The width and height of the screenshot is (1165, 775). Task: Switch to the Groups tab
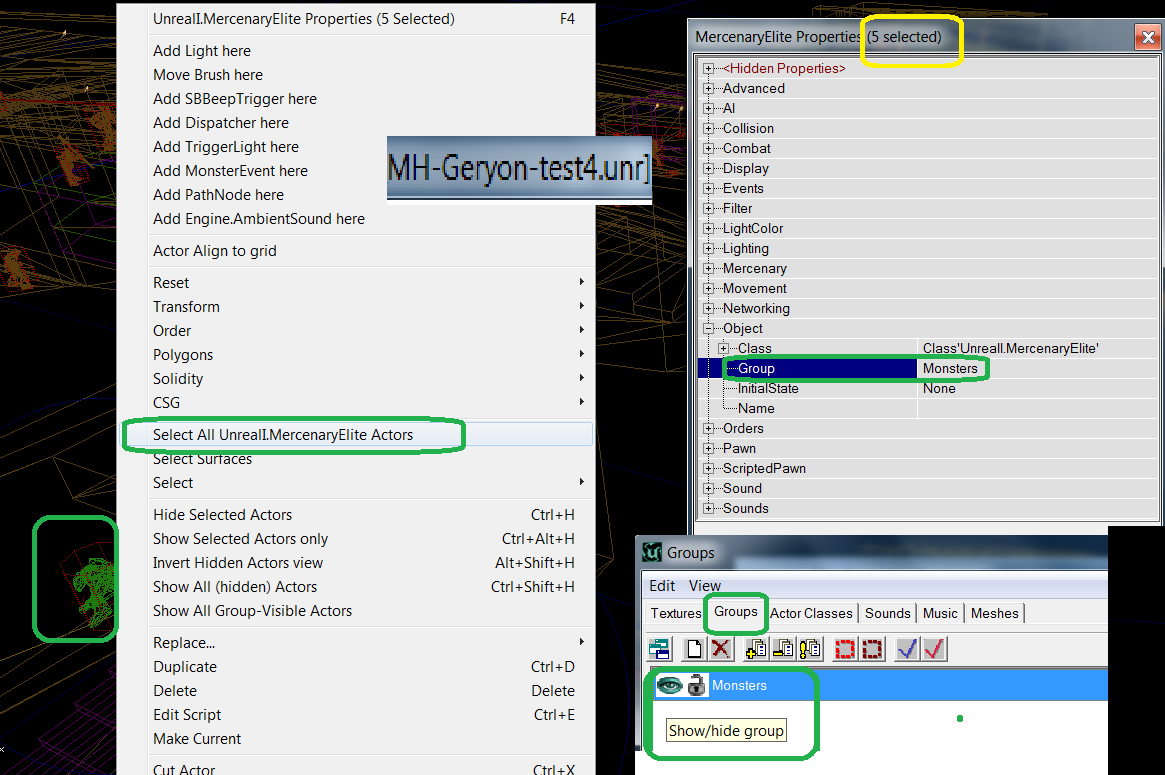pos(736,612)
